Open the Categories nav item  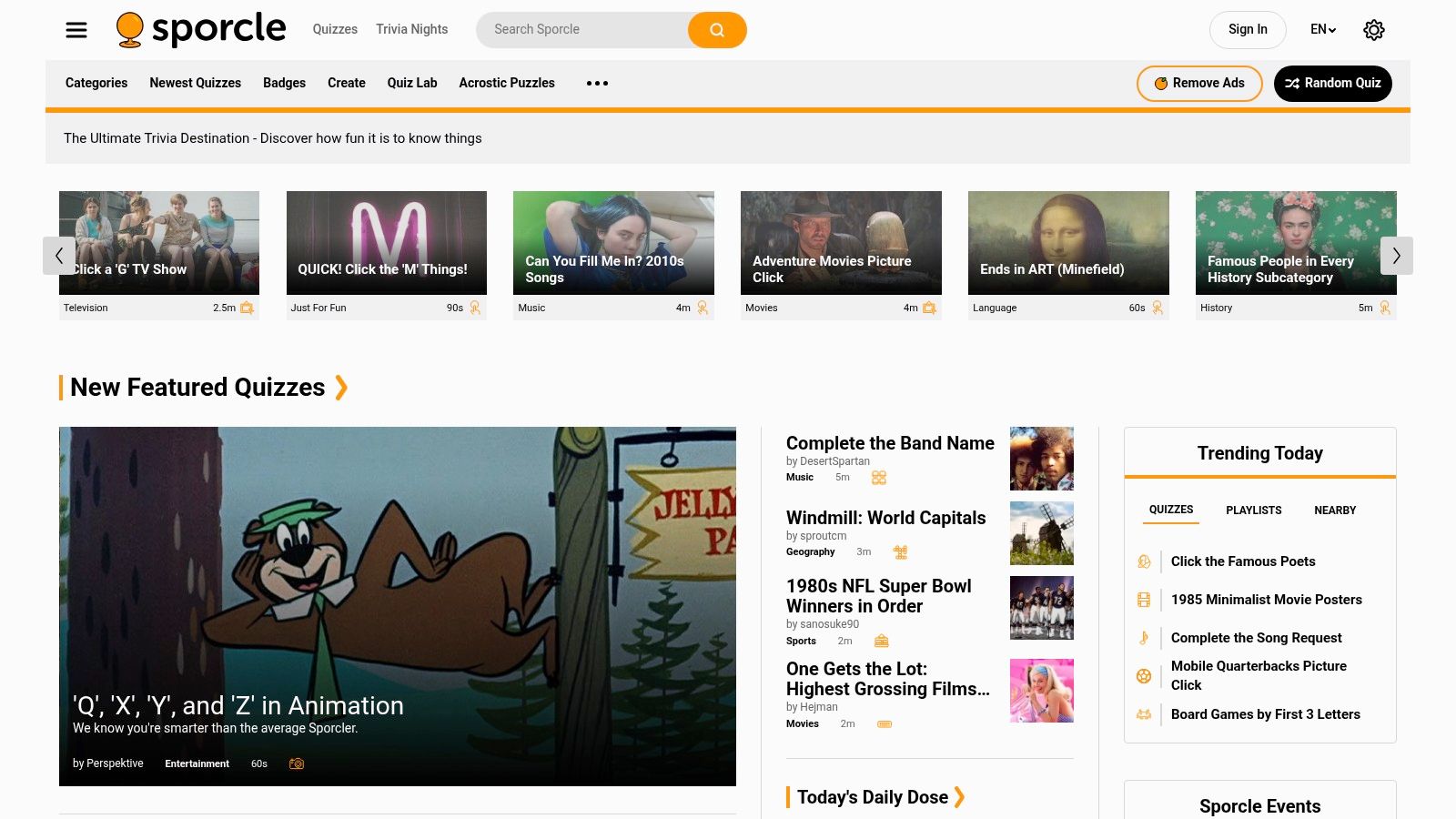[96, 83]
